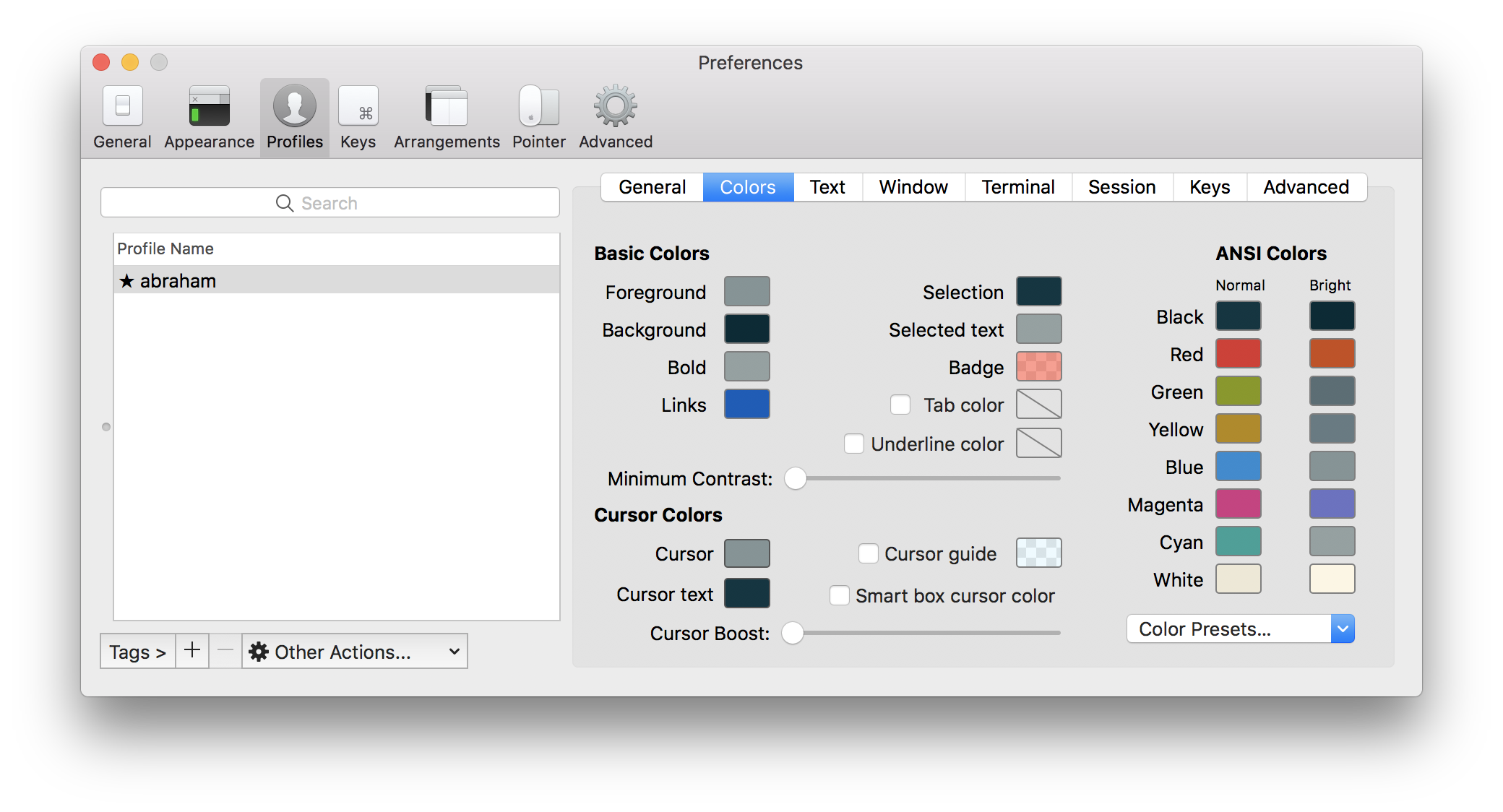Image resolution: width=1503 pixels, height=812 pixels.
Task: Click the Bright Black ANSI swatch
Action: pyautogui.click(x=1332, y=316)
